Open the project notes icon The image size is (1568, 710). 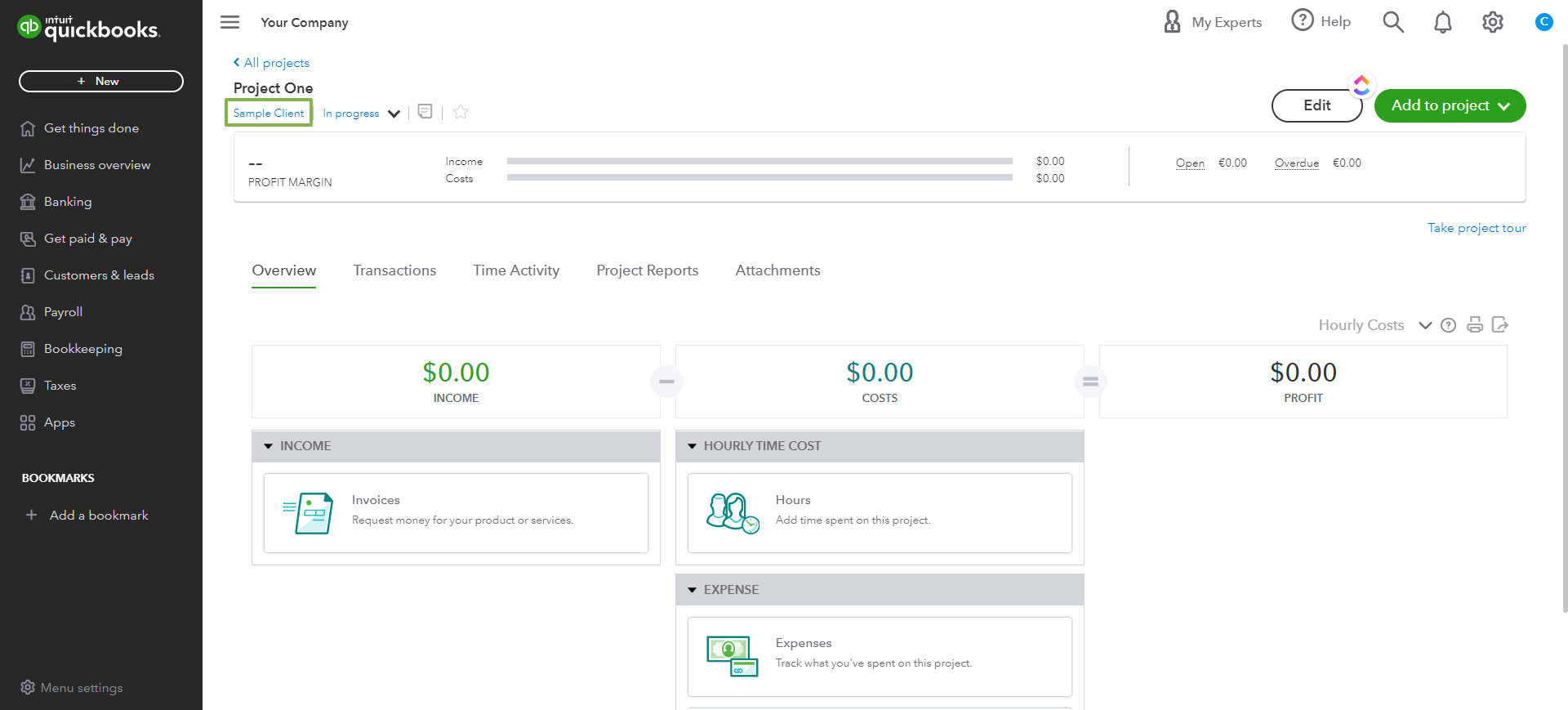click(x=425, y=112)
